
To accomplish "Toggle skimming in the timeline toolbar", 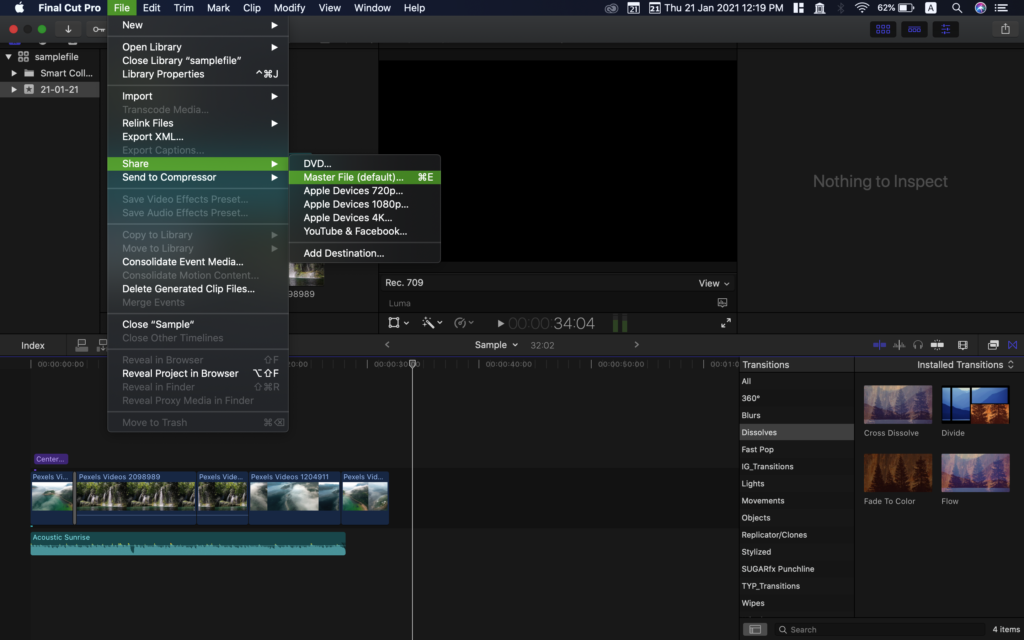I will 879,345.
